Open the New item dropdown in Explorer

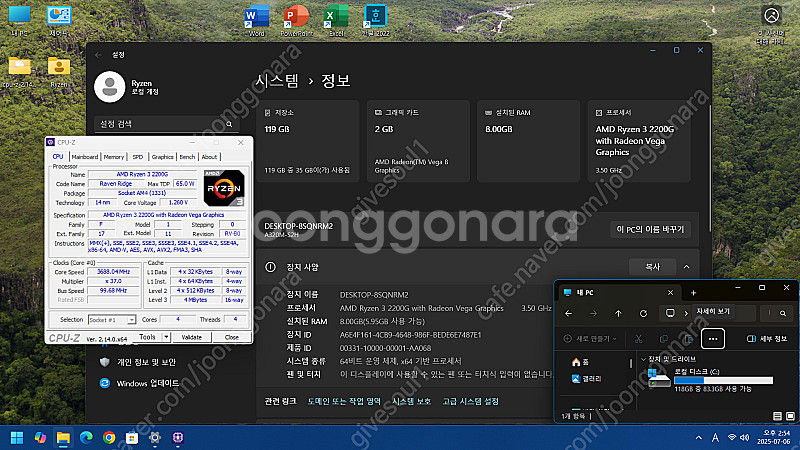590,339
